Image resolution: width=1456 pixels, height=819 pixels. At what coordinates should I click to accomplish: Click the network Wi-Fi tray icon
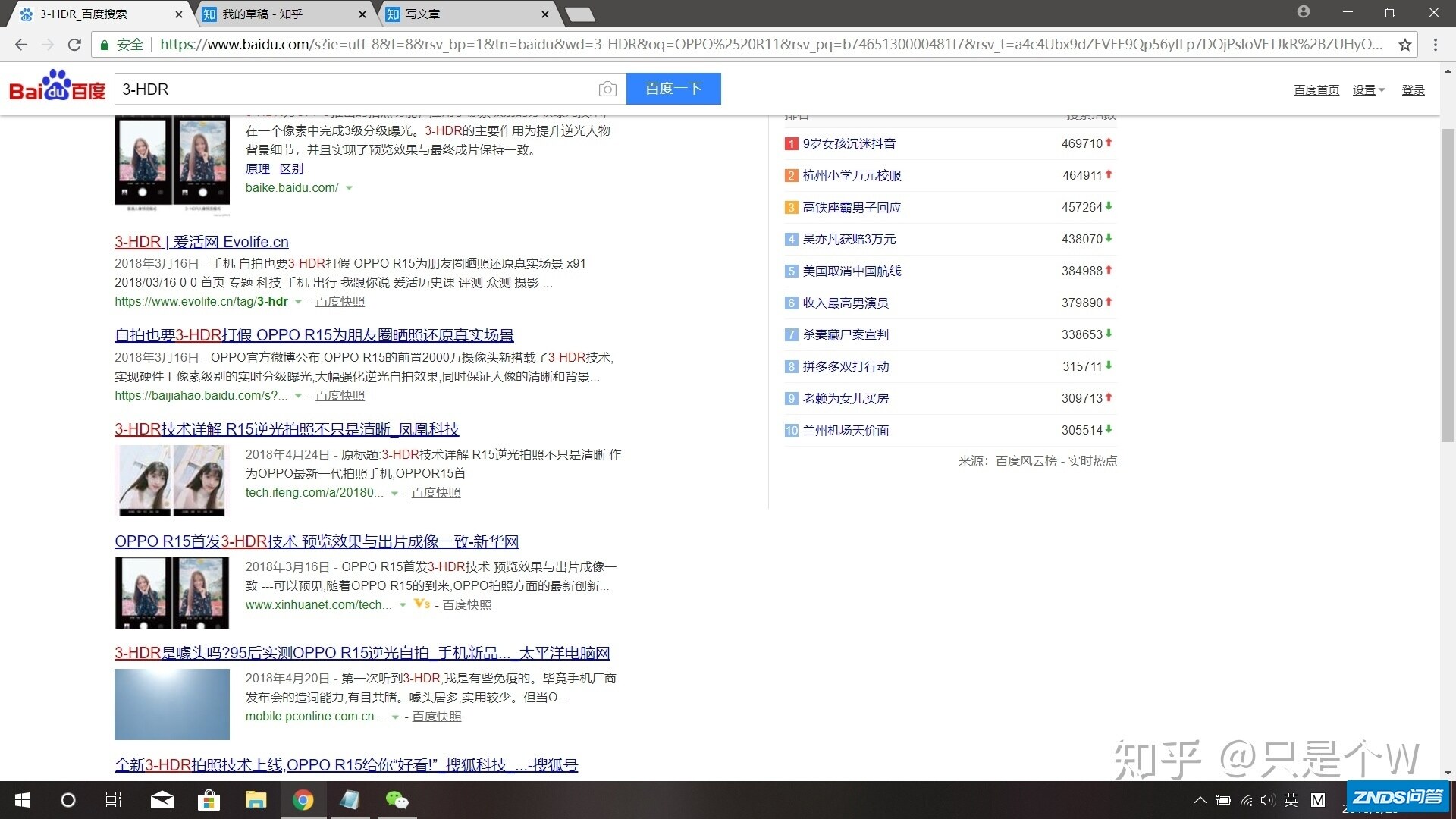point(1246,800)
